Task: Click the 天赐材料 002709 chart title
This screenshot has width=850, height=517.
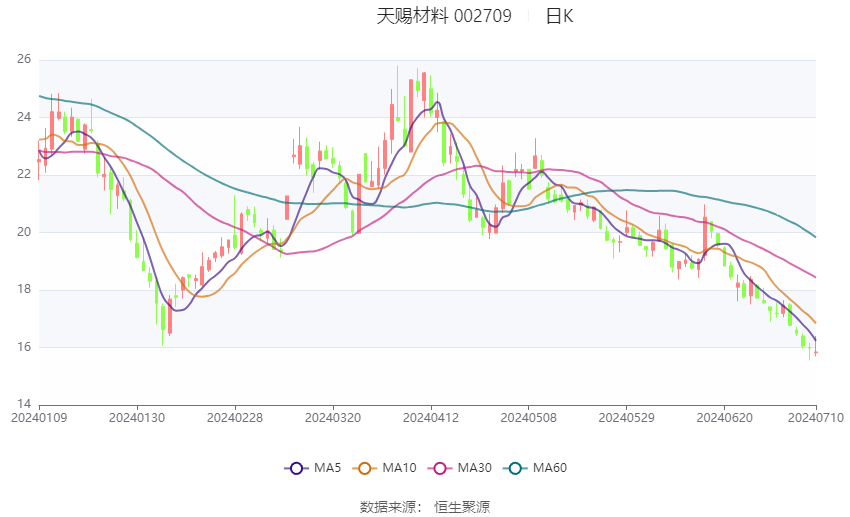Action: click(x=444, y=16)
